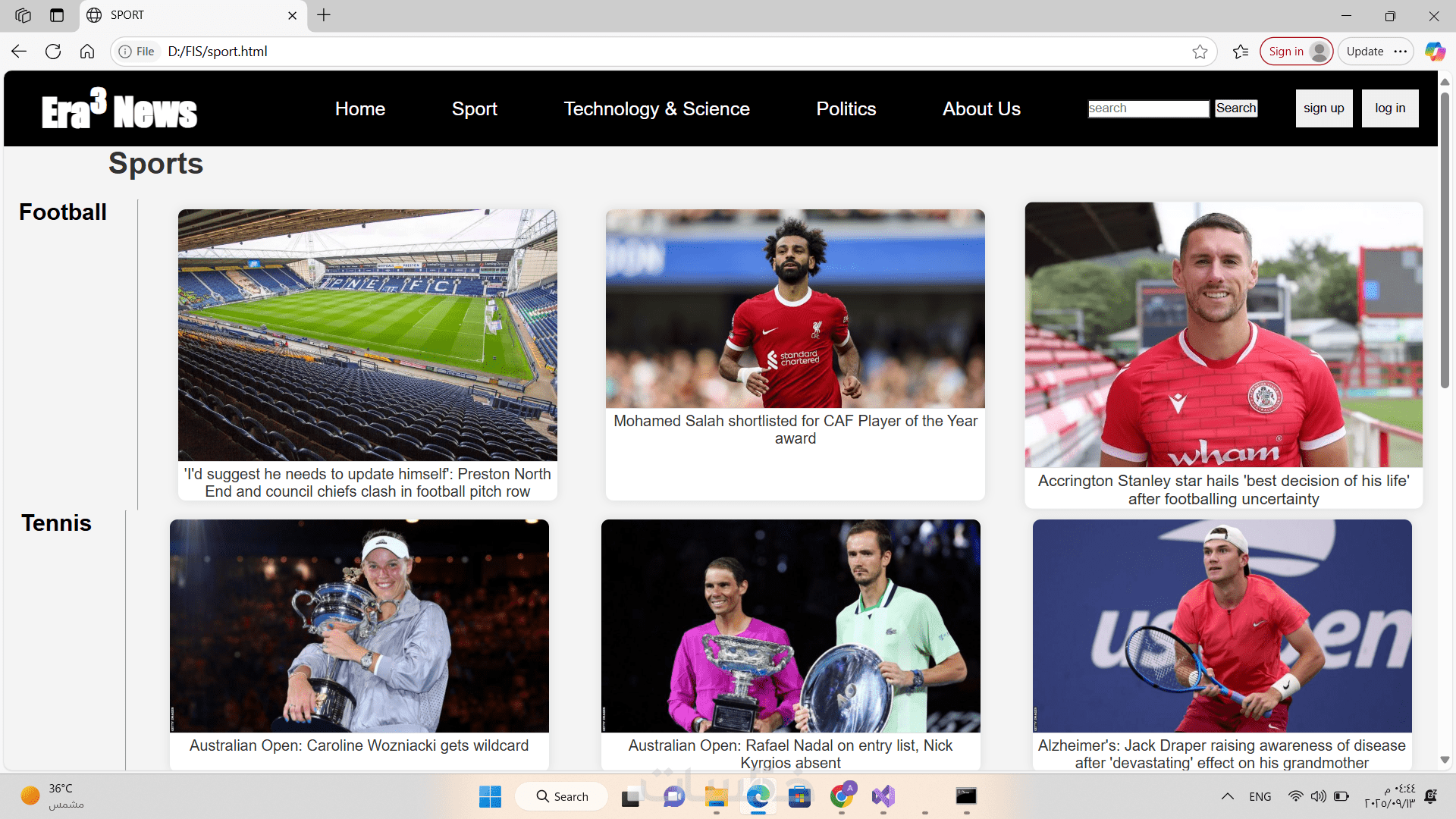Click into the site search field

coord(1148,108)
